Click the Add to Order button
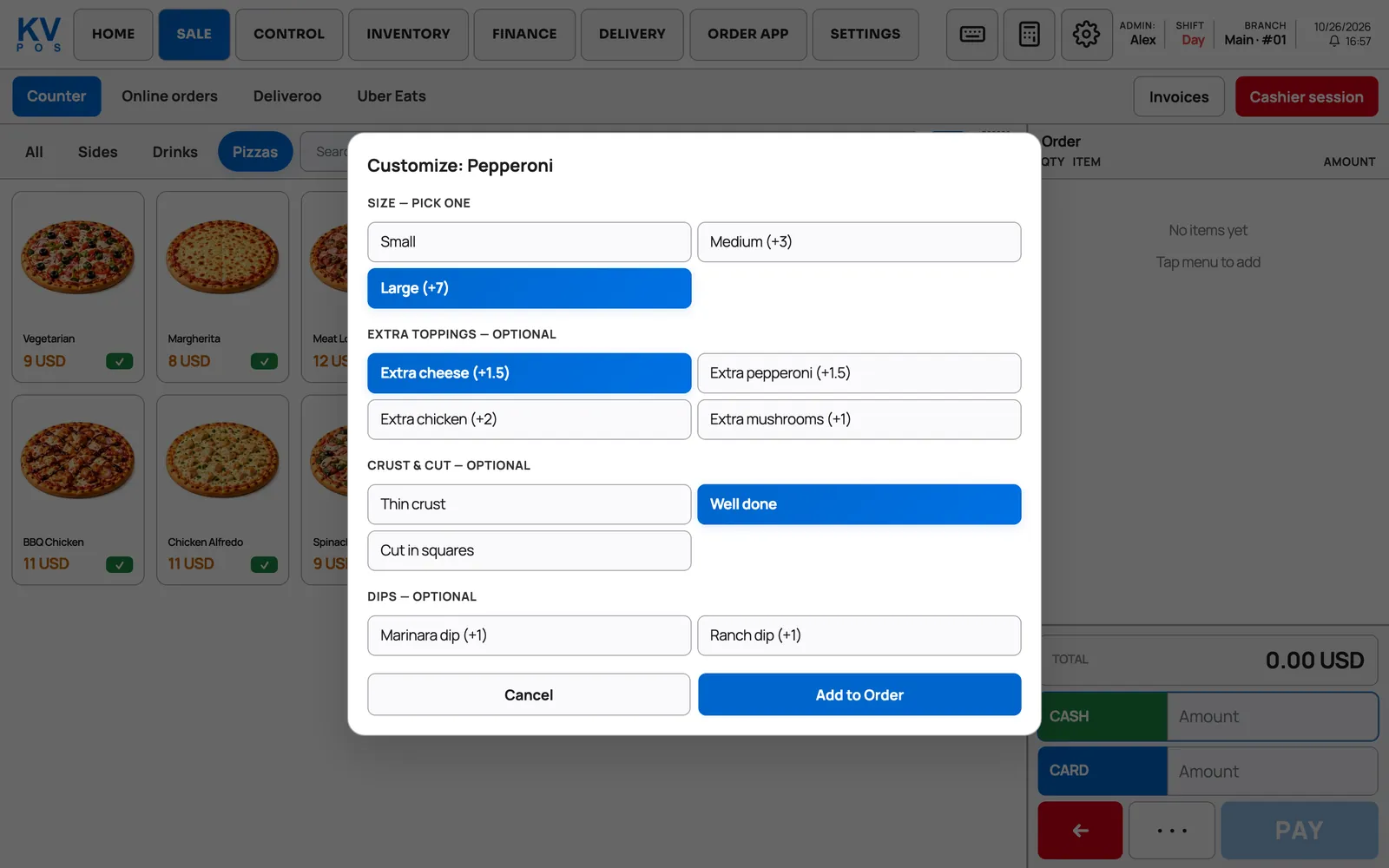Screen dimensions: 1389x868 (x=859, y=694)
